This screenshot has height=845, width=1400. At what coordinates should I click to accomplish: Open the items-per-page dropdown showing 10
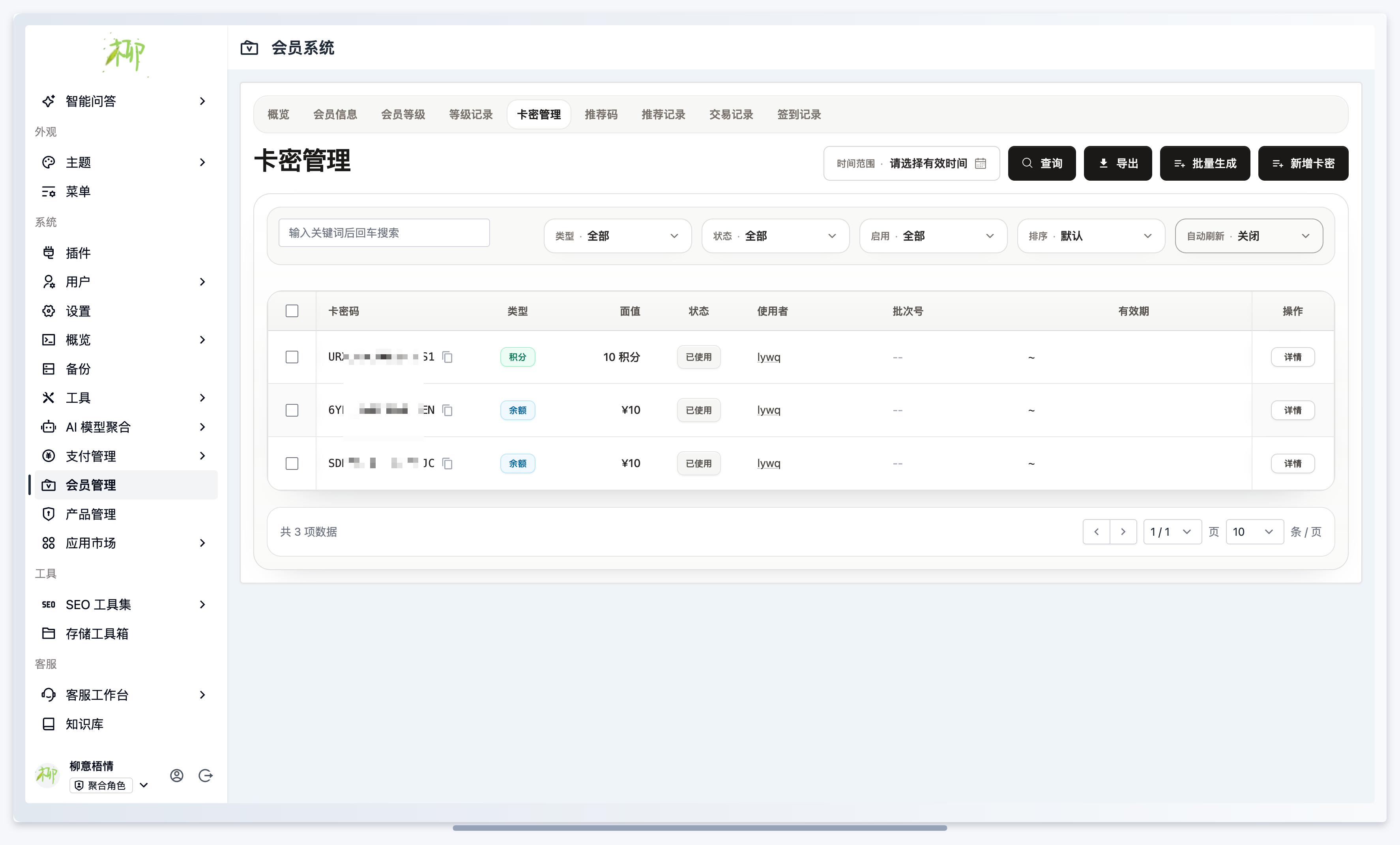[1254, 531]
